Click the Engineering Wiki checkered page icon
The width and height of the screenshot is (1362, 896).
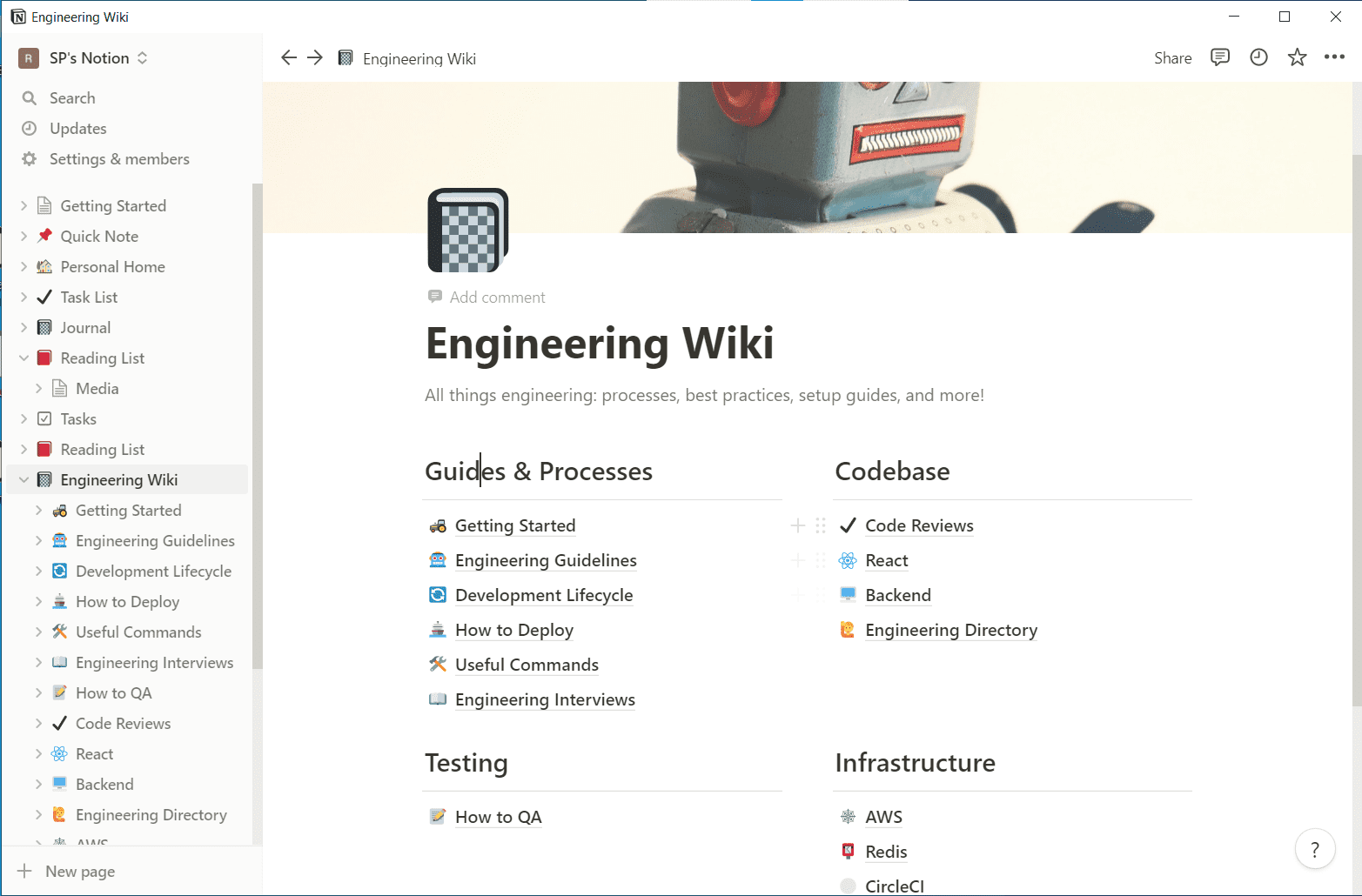[x=467, y=231]
